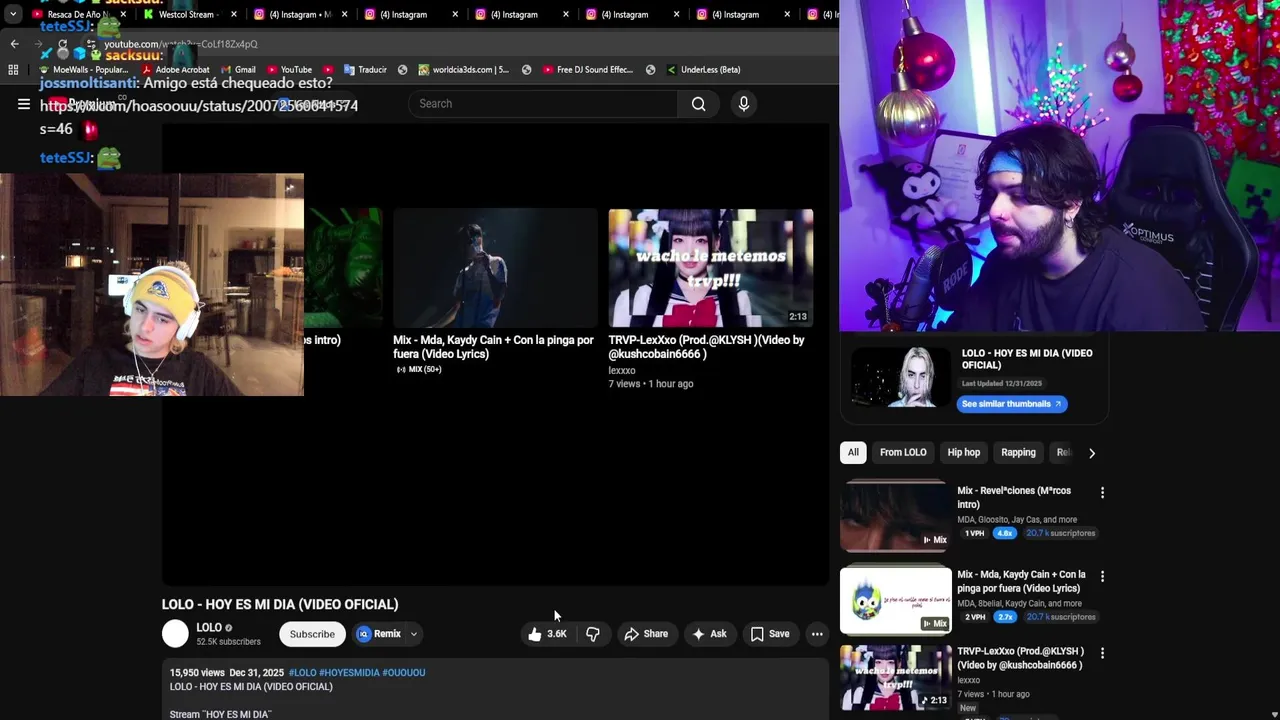The height and width of the screenshot is (720, 1280).
Task: Click the address bar URL
Action: (181, 44)
